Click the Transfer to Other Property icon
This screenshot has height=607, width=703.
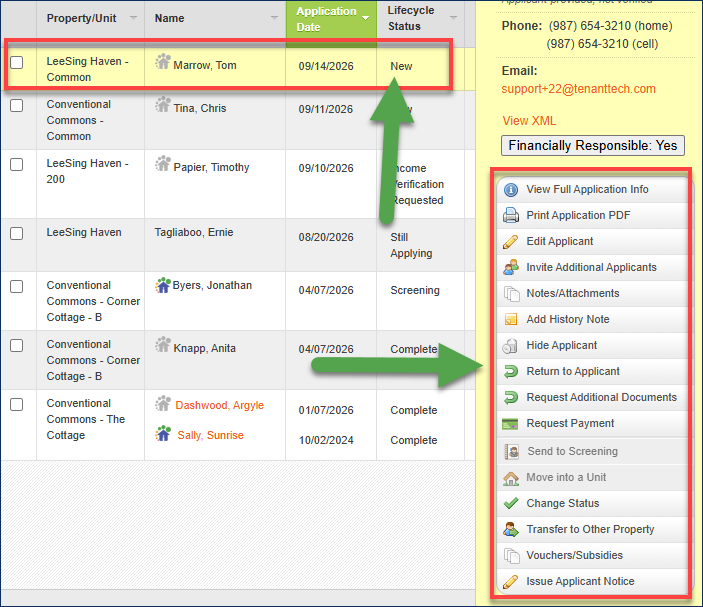(x=511, y=529)
